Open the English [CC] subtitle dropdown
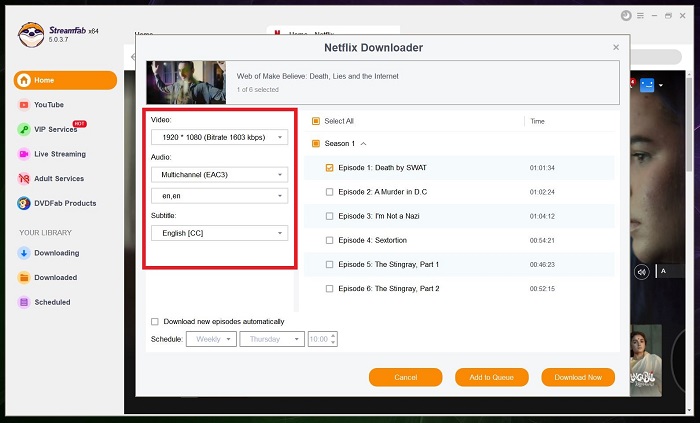Image resolution: width=700 pixels, height=423 pixels. tap(219, 233)
